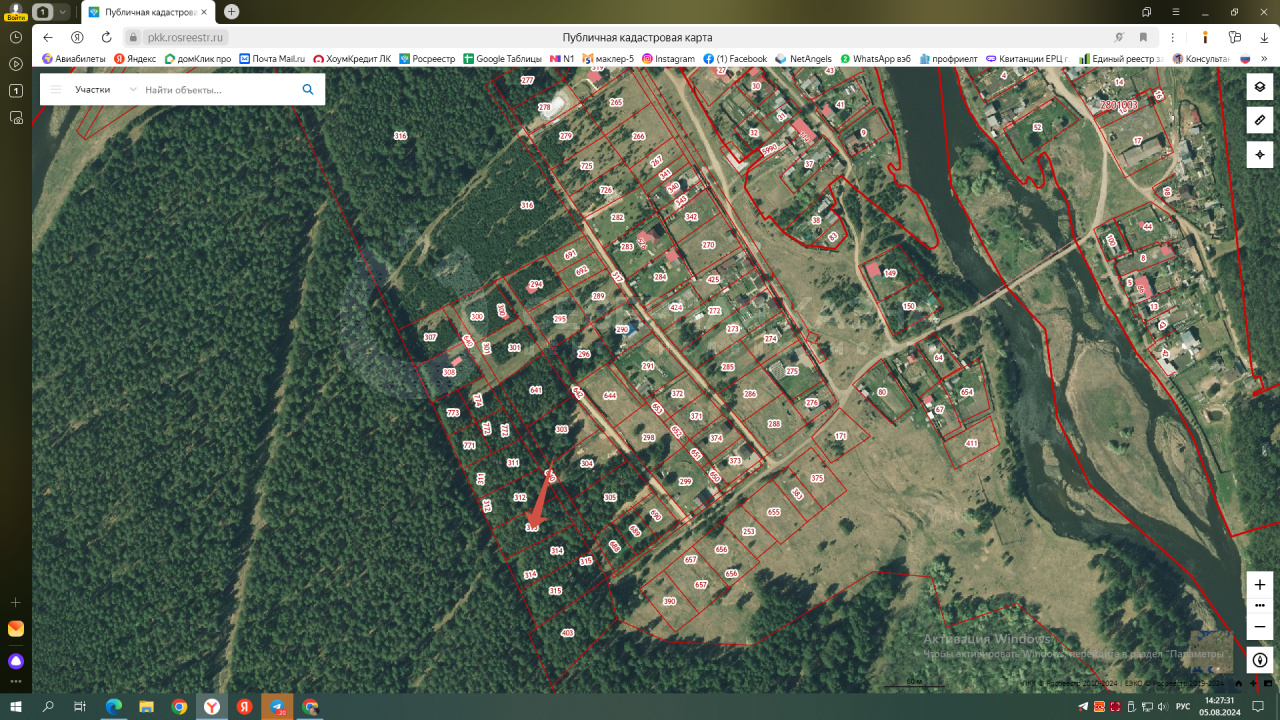The image size is (1280, 720).
Task: Open Yandex home button in toolbar
Action: pyautogui.click(x=77, y=37)
